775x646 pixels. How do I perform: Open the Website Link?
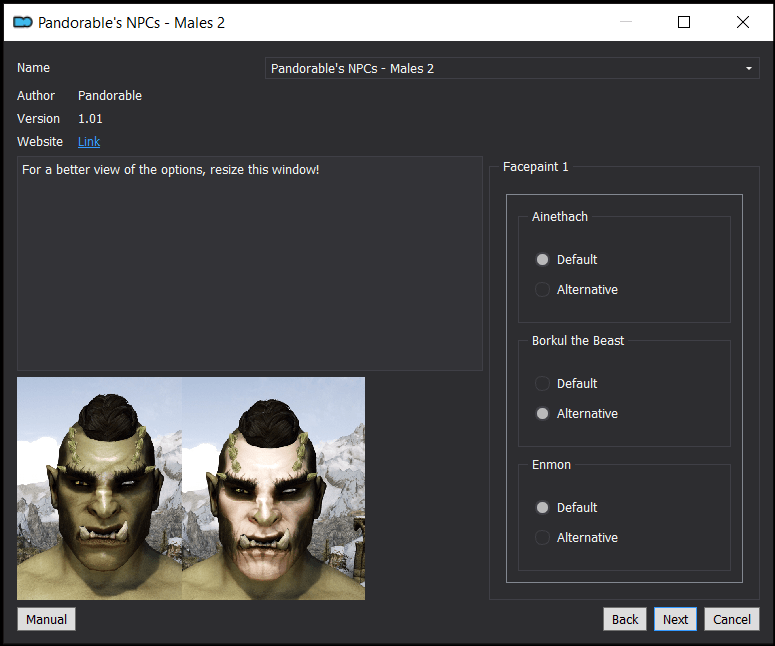(x=89, y=142)
